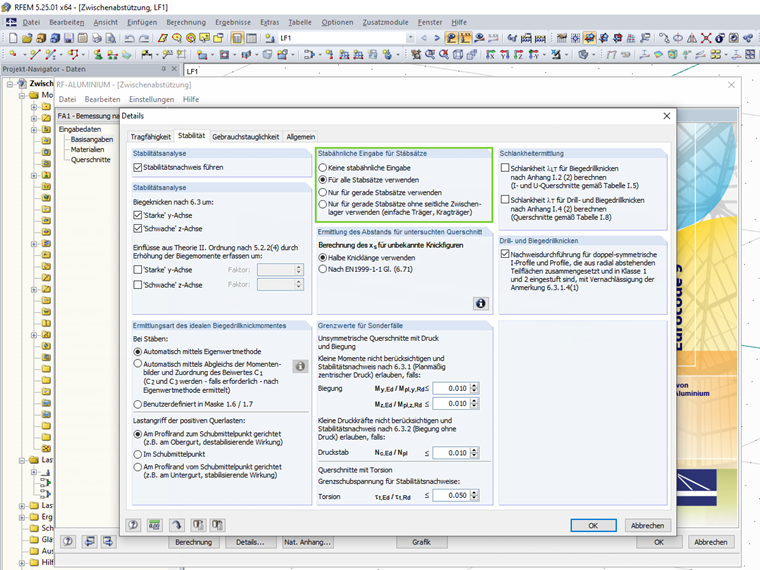The width and height of the screenshot is (760, 570).
Task: Click the zoom magnifier with X icon
Action: (443, 55)
